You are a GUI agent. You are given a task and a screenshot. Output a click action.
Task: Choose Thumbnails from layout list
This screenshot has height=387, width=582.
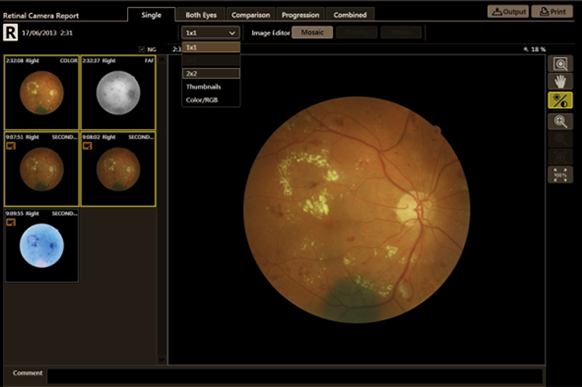[211, 87]
